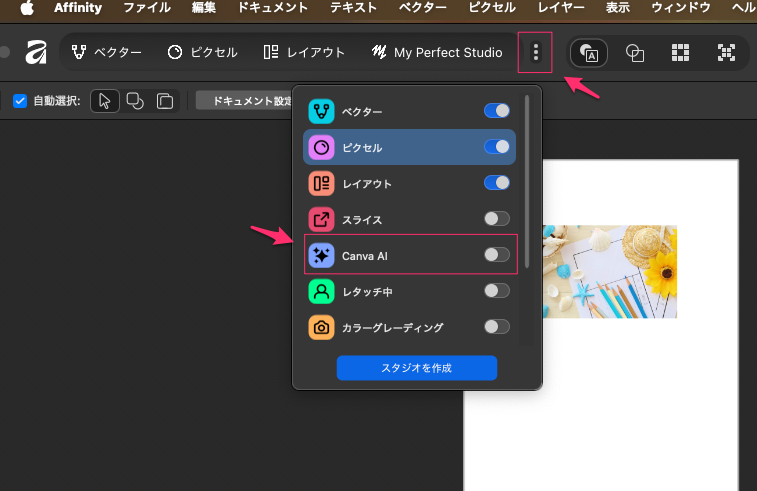Disable the ベクター studio toggle
Screen dimensions: 757x491
point(496,111)
